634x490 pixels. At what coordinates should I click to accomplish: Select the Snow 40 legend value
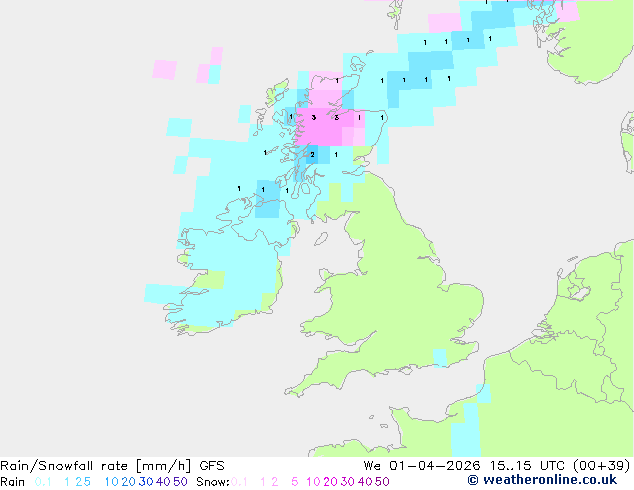[365, 482]
